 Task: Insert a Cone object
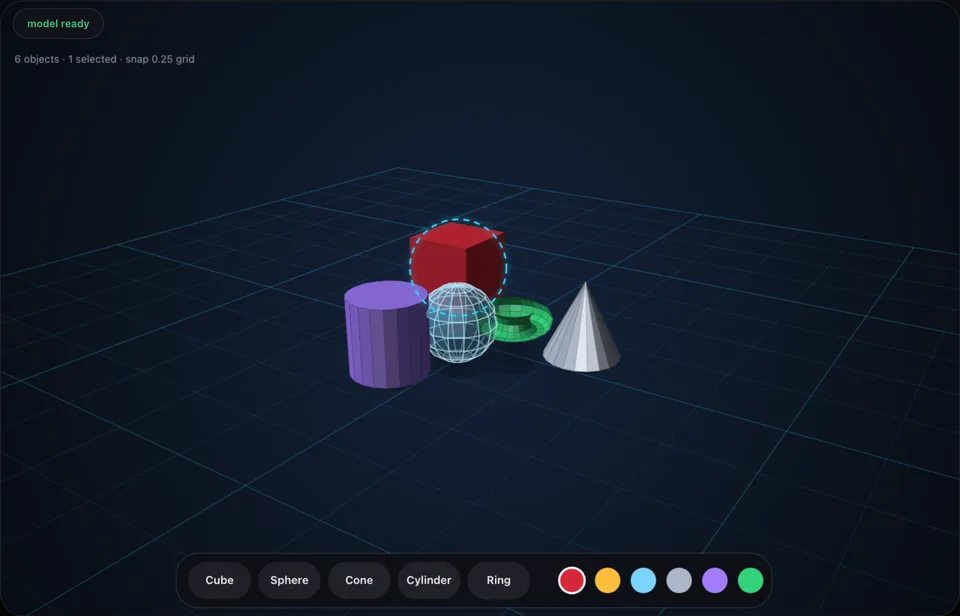pyautogui.click(x=359, y=580)
